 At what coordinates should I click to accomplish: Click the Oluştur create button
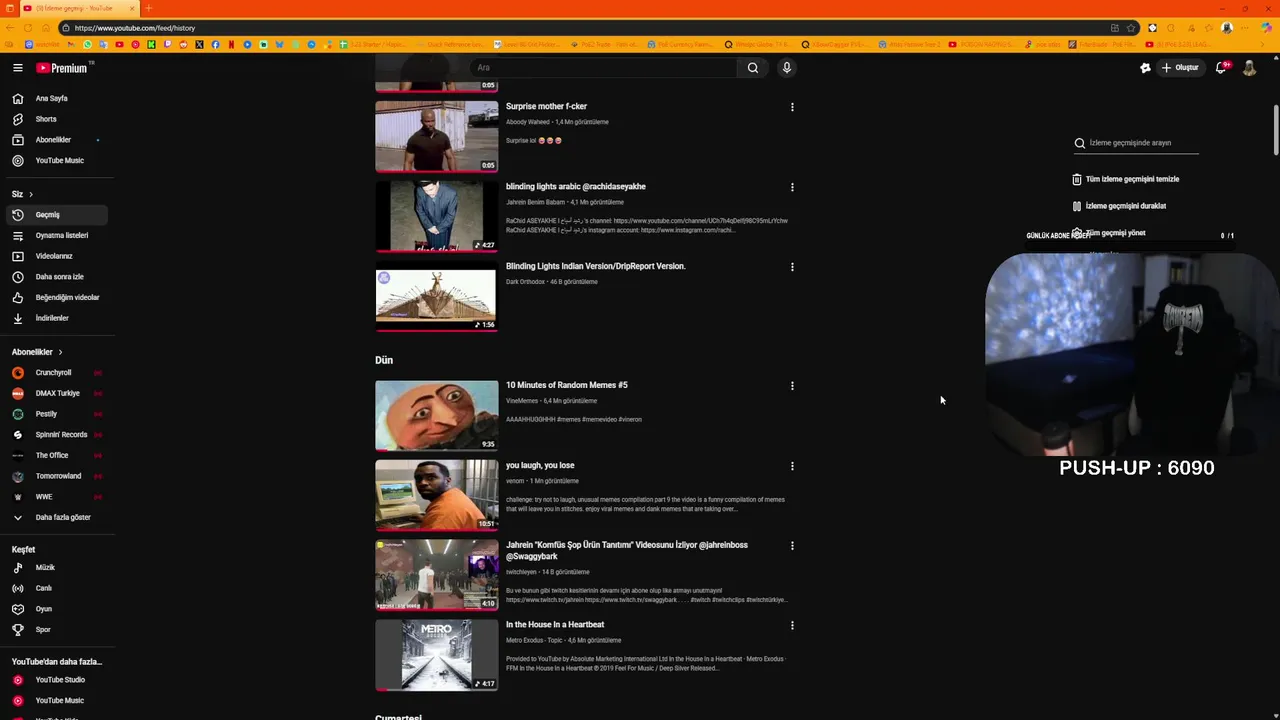tap(1179, 68)
